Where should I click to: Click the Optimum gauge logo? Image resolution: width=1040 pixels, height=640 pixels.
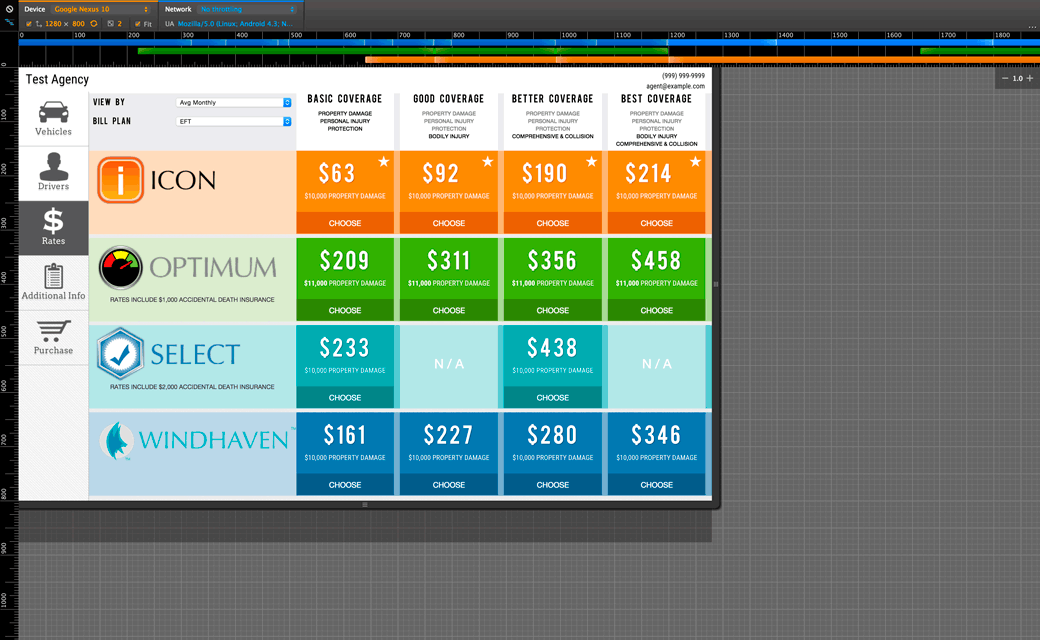click(x=120, y=267)
